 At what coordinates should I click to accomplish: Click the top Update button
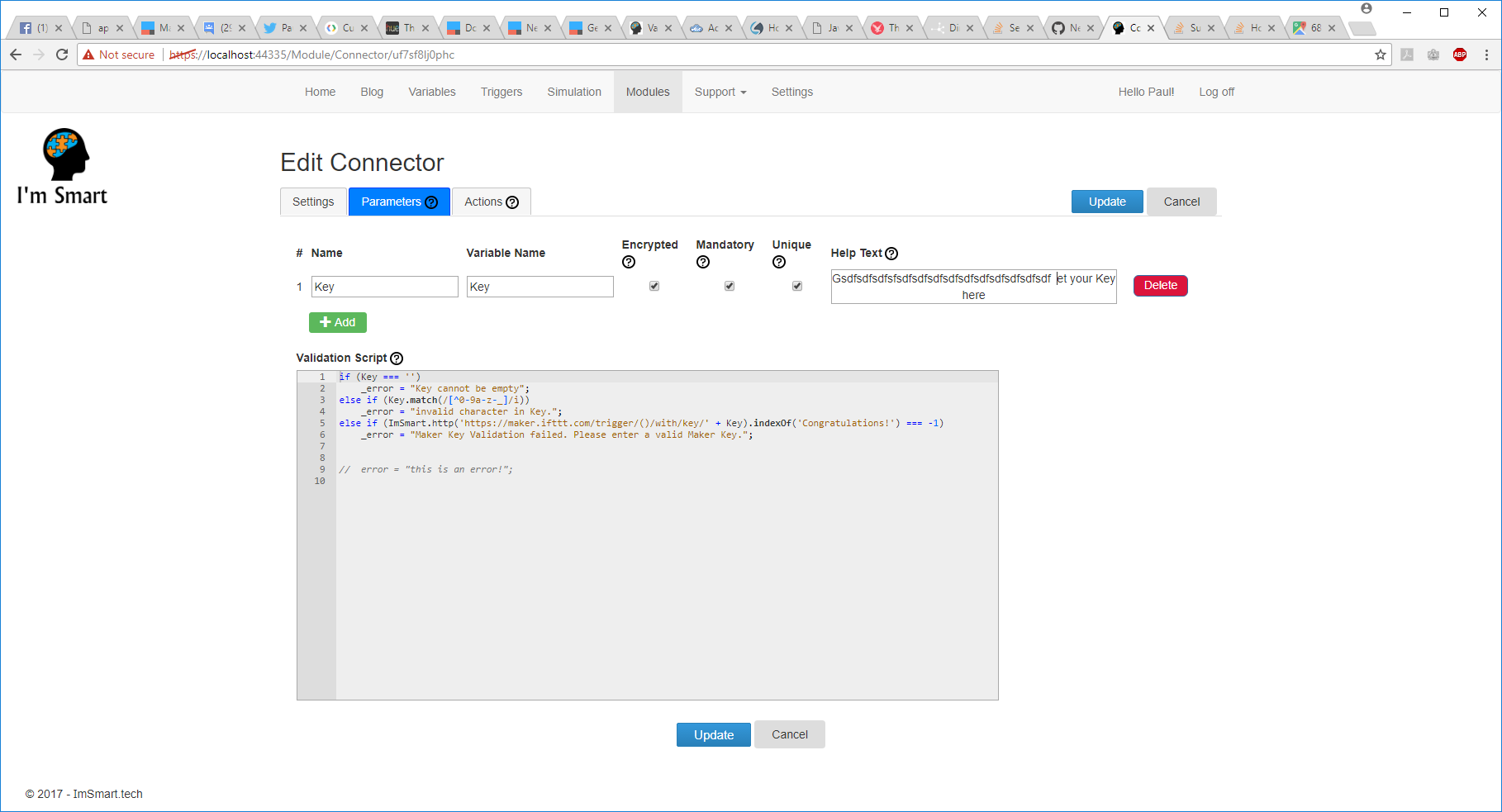pyautogui.click(x=1107, y=202)
